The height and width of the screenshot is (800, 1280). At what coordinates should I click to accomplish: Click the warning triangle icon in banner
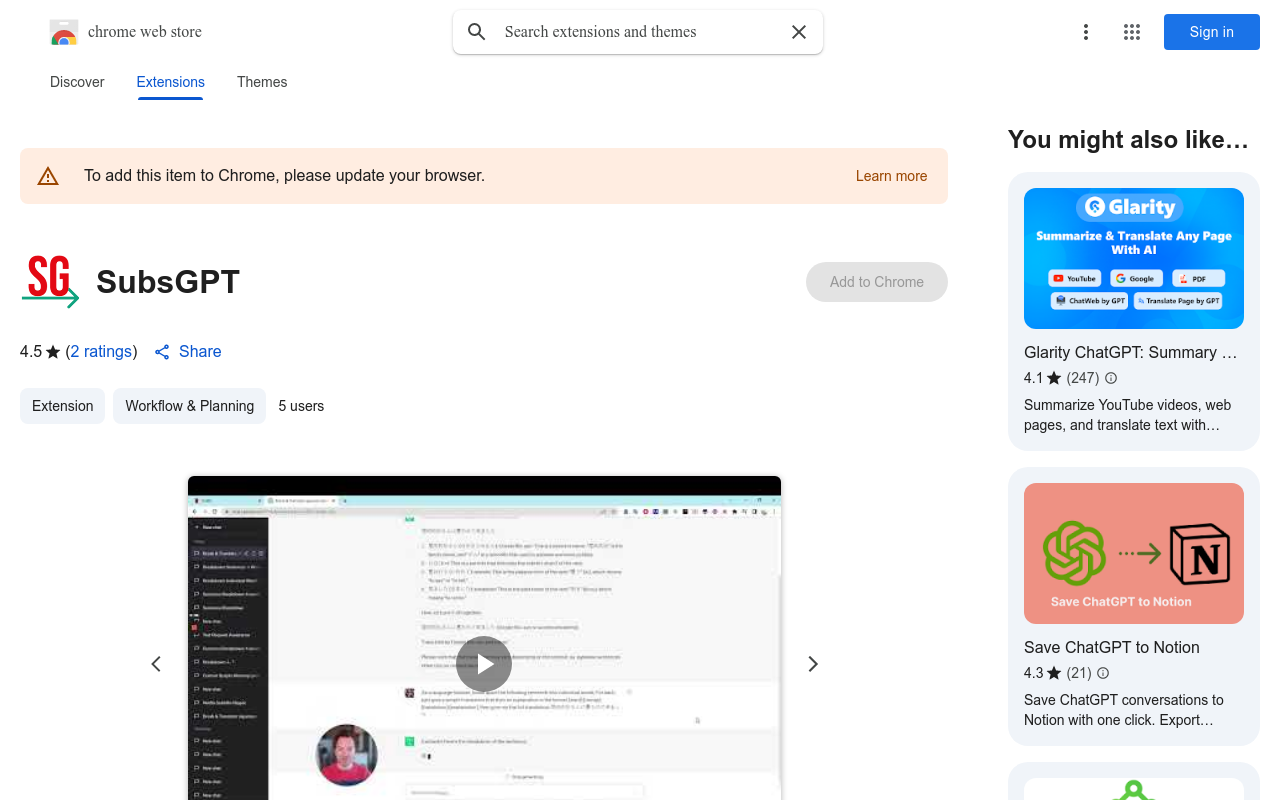pos(48,176)
